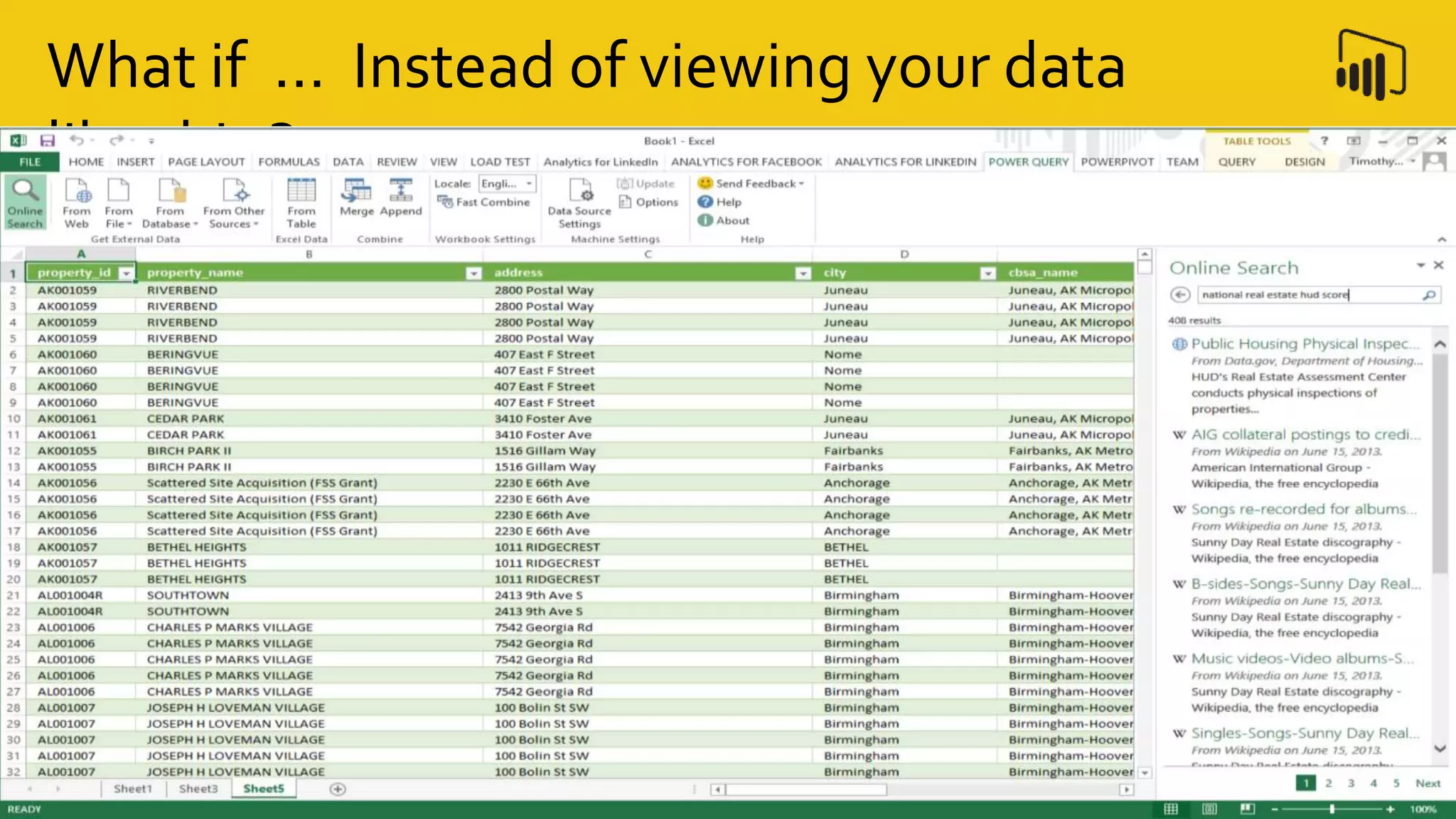
Task: Open the QUERY table tools tab
Action: [1237, 162]
